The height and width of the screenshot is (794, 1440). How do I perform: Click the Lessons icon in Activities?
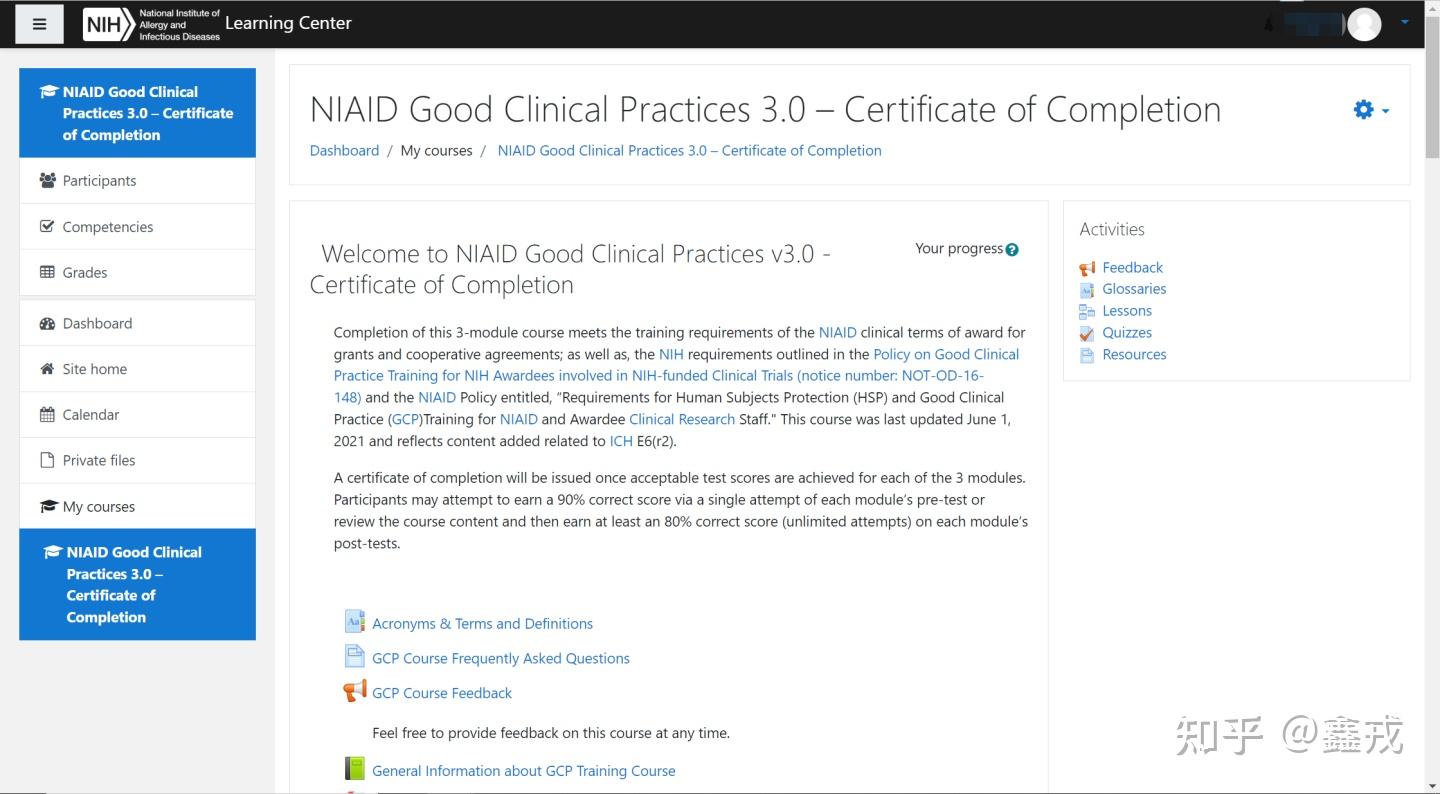(1087, 312)
